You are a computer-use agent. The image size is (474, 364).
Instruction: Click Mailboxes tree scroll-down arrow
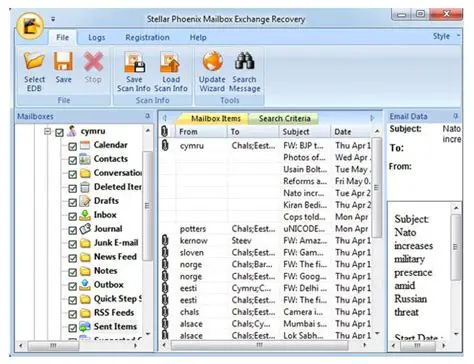point(148,333)
